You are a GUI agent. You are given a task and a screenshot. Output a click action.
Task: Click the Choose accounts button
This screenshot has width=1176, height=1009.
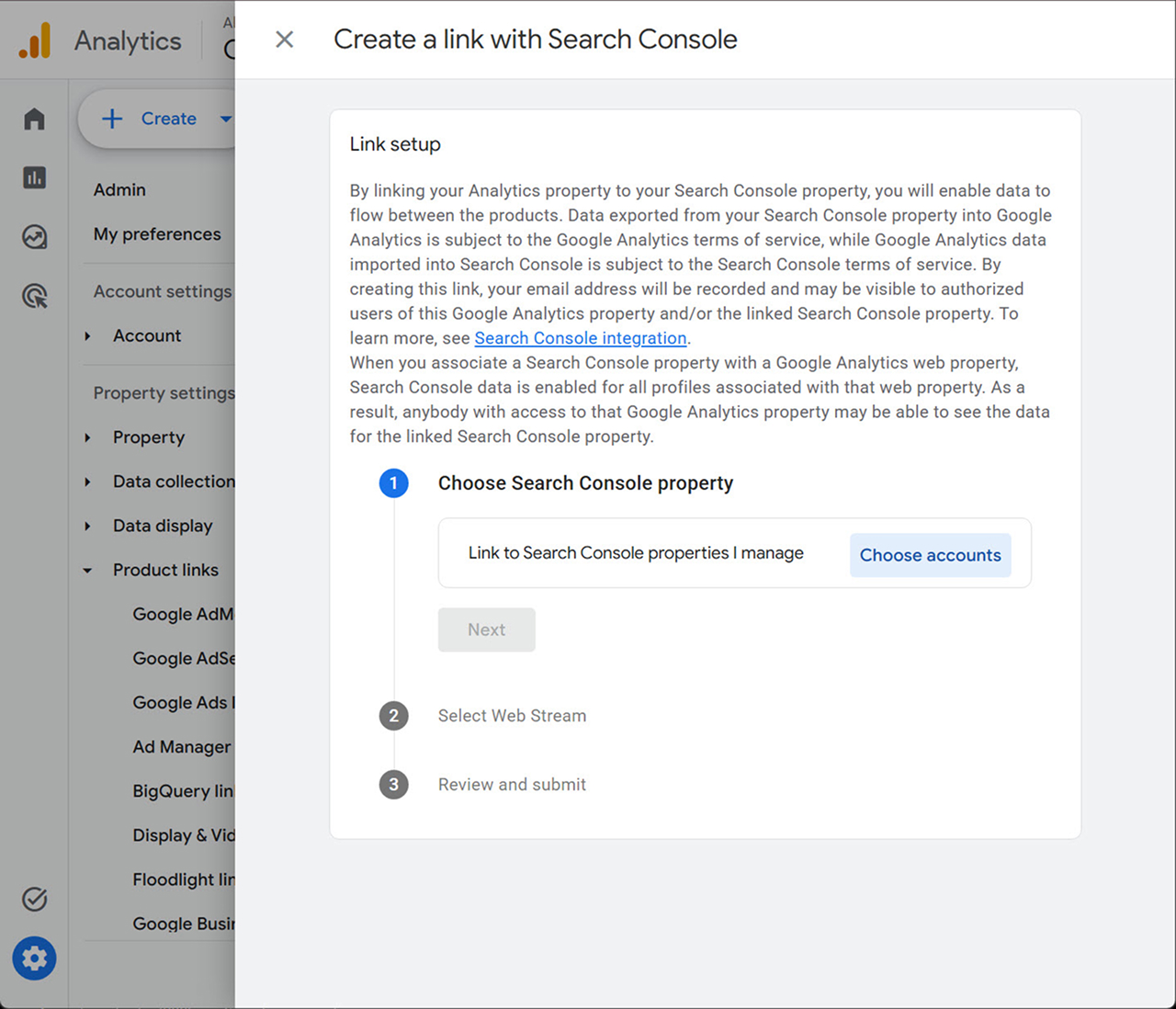coord(931,555)
